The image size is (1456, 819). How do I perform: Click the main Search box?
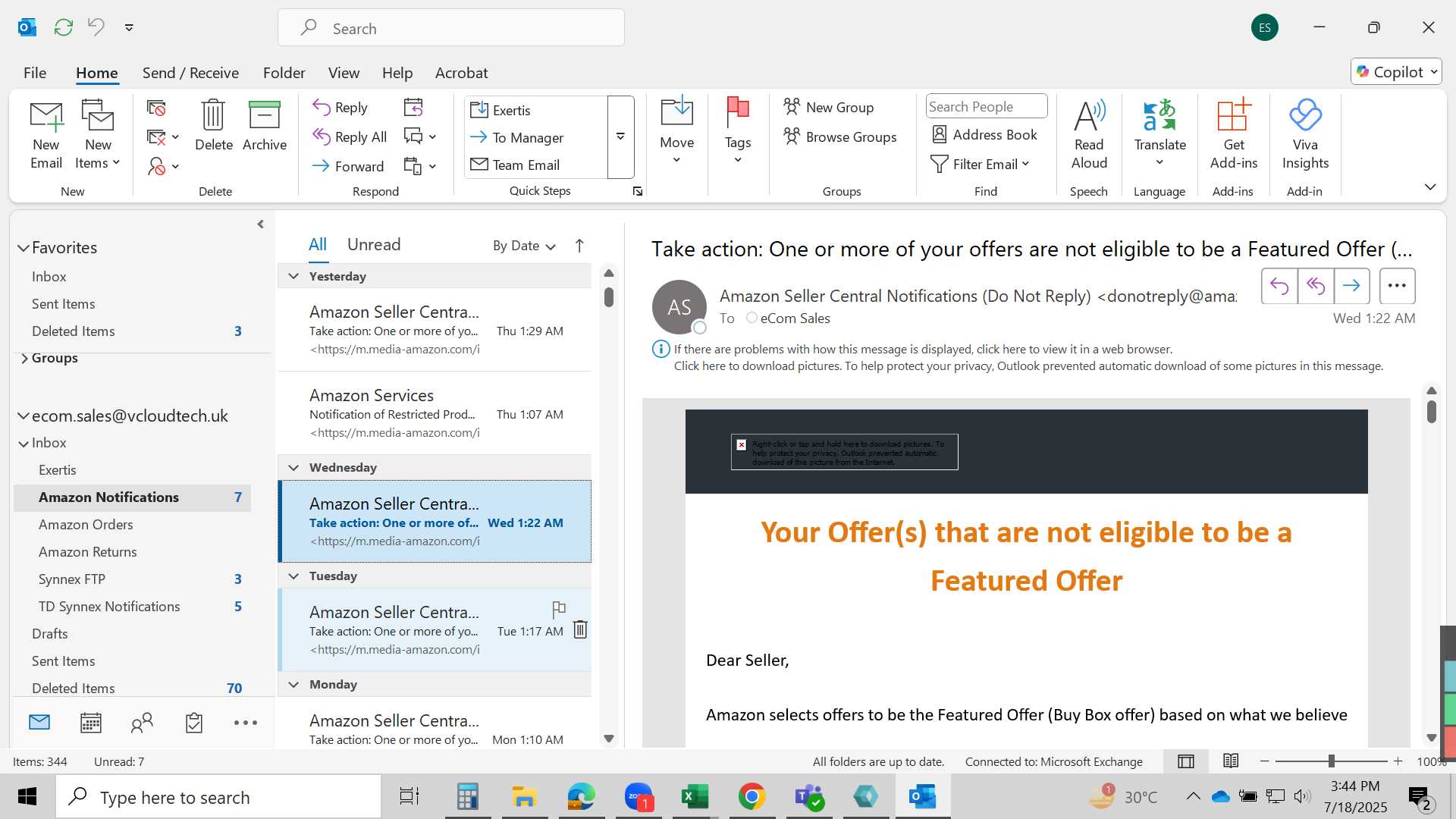click(x=451, y=28)
